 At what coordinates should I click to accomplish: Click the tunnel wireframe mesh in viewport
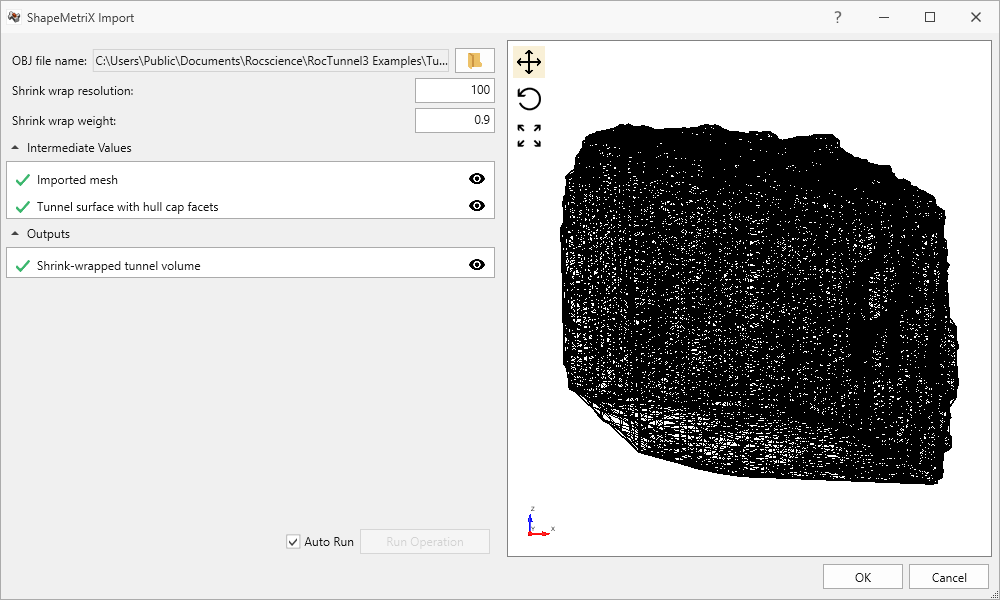pyautogui.click(x=759, y=303)
